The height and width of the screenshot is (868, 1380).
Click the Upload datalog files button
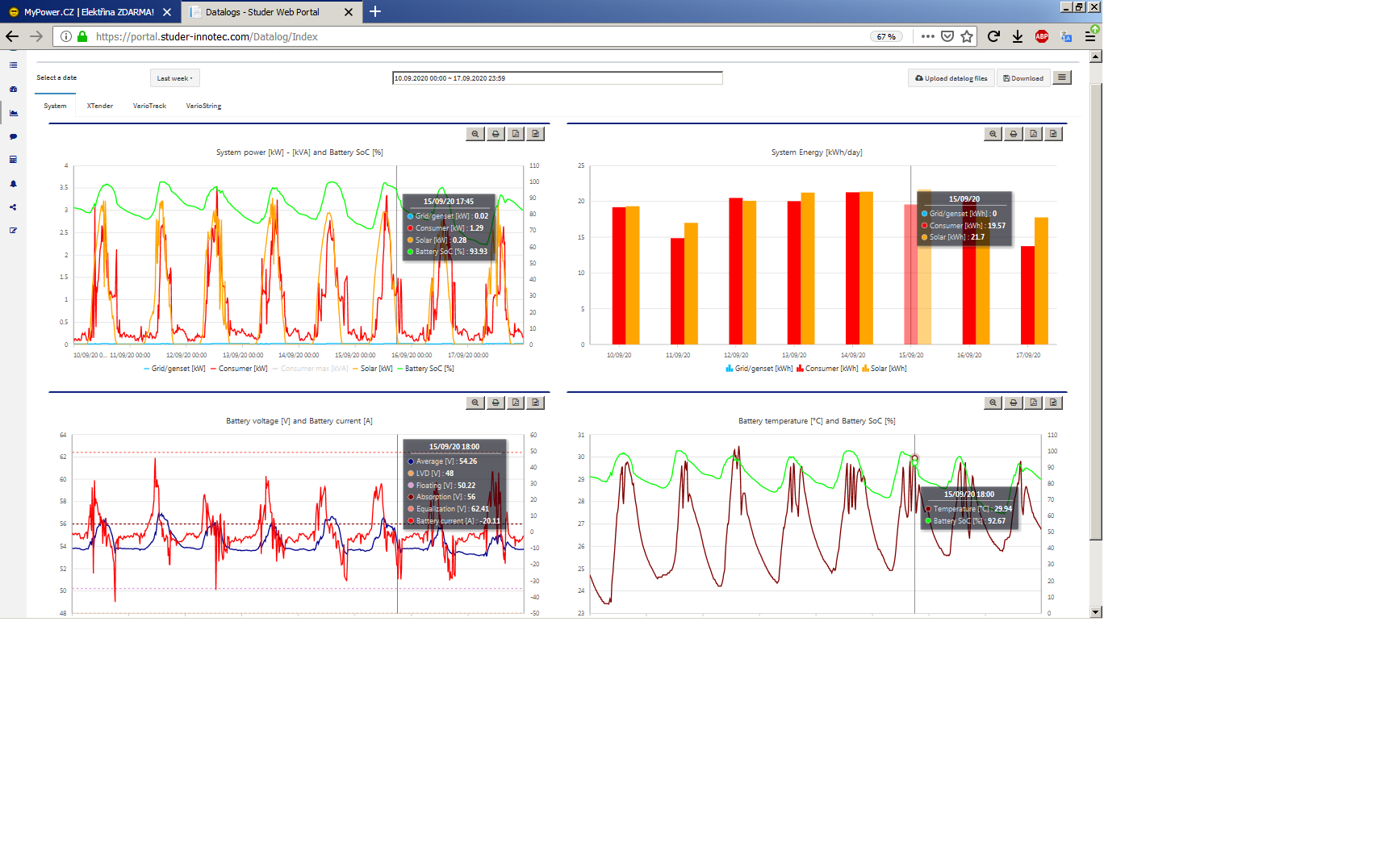pos(951,78)
